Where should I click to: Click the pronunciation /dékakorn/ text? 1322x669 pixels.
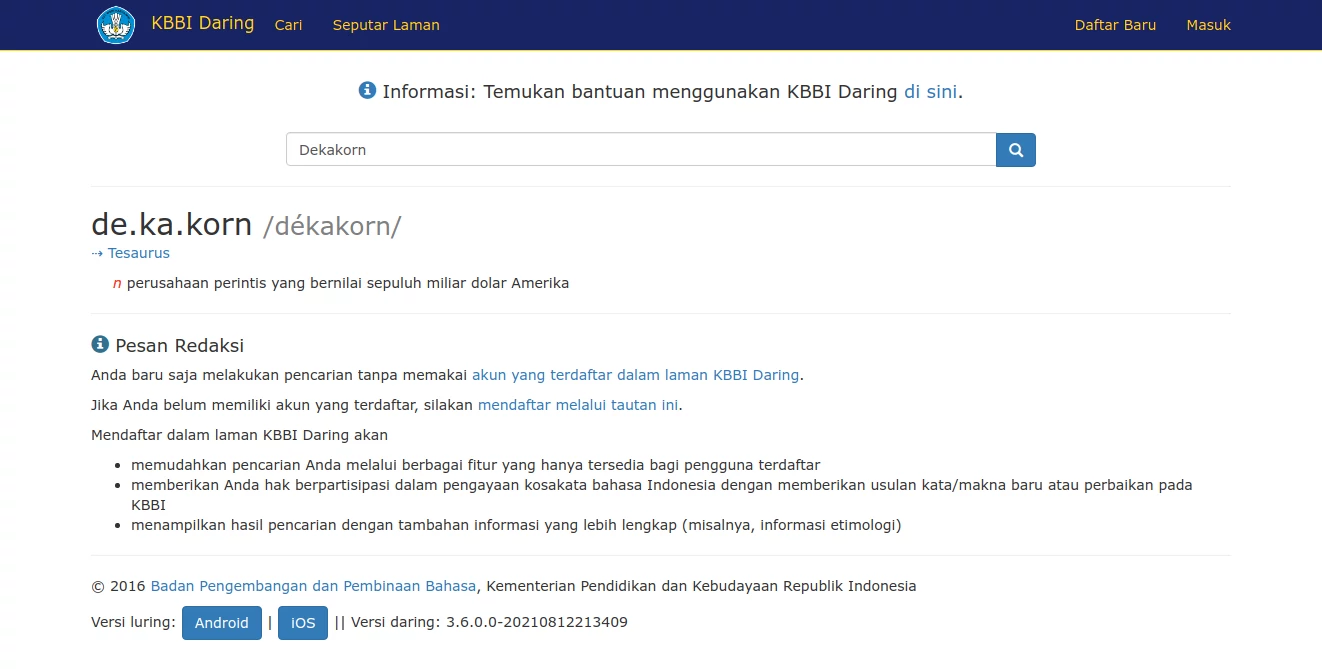[x=332, y=226]
